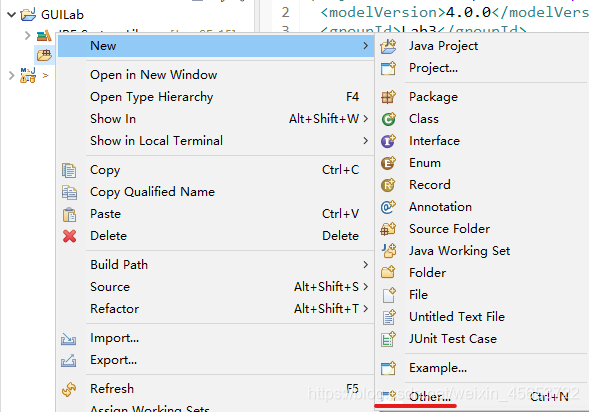Select Source menu entry
The height and width of the screenshot is (412, 589).
point(216,287)
